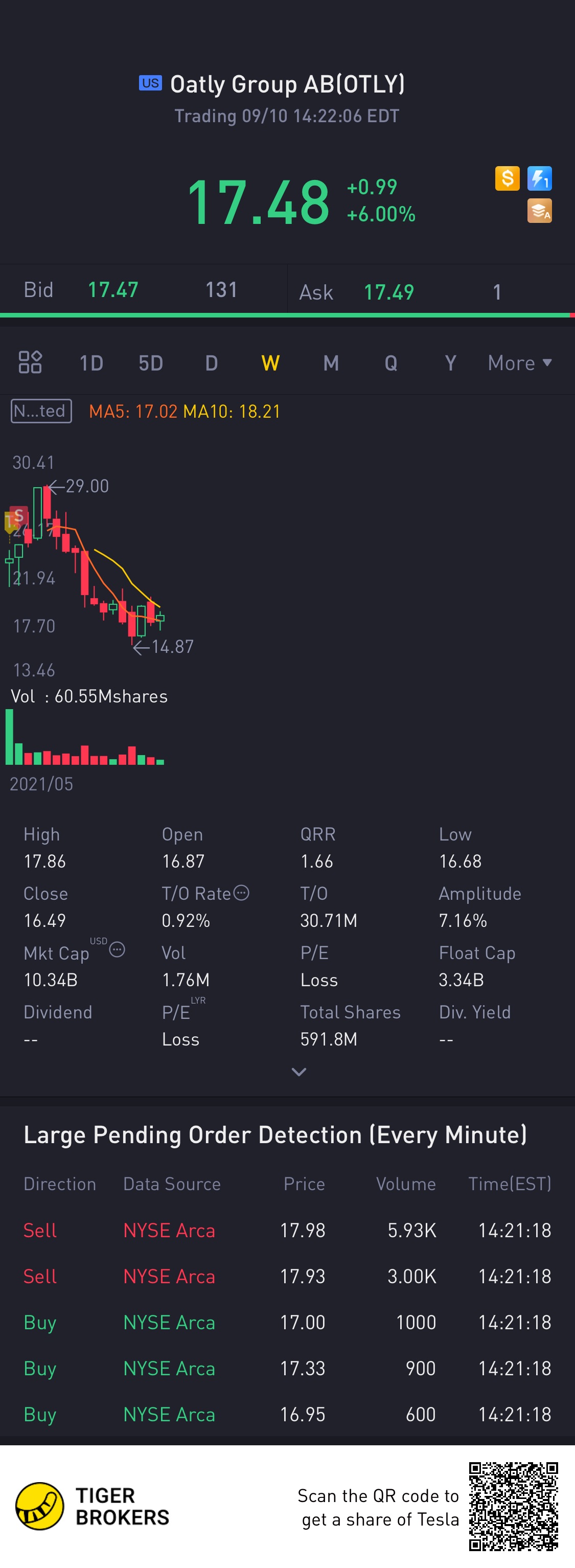Tap the orange stacked layers icon

539,211
